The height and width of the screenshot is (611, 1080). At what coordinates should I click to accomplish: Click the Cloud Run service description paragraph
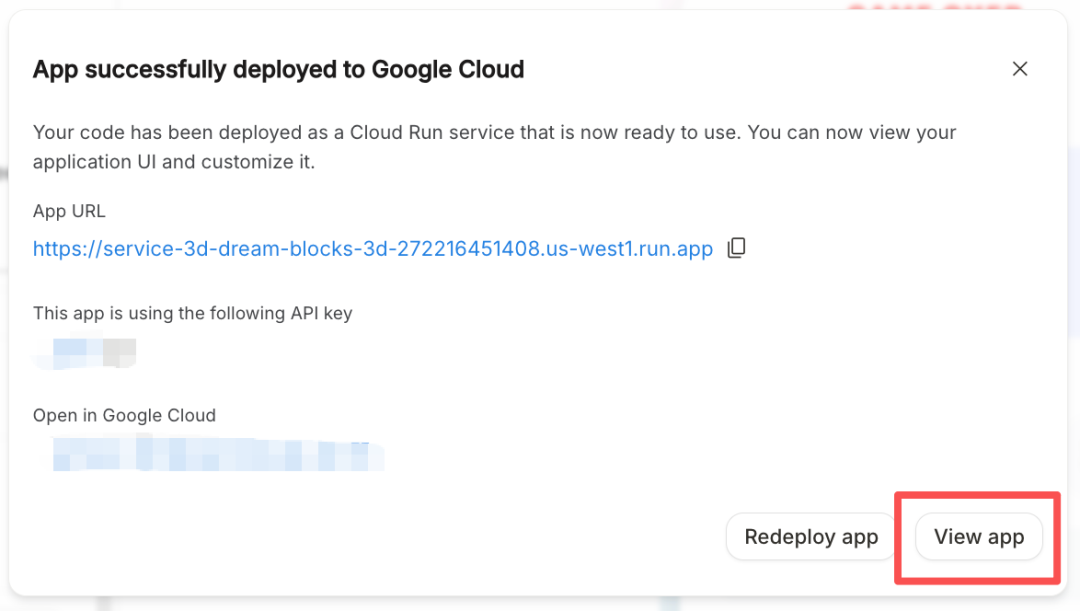click(494, 147)
